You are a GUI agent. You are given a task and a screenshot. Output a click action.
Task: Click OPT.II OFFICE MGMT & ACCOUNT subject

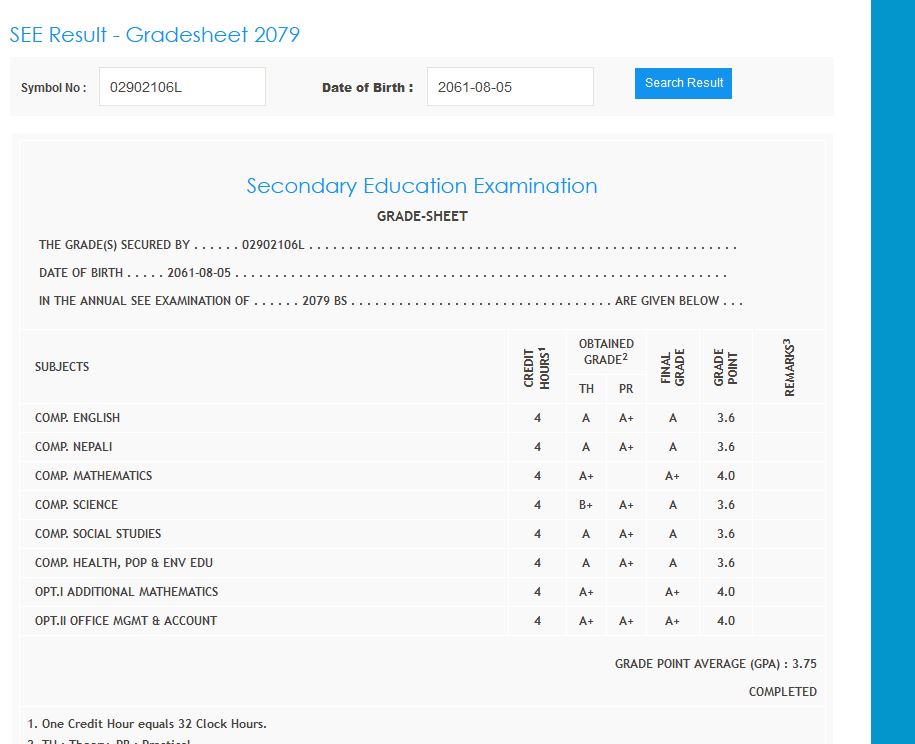[x=126, y=621]
